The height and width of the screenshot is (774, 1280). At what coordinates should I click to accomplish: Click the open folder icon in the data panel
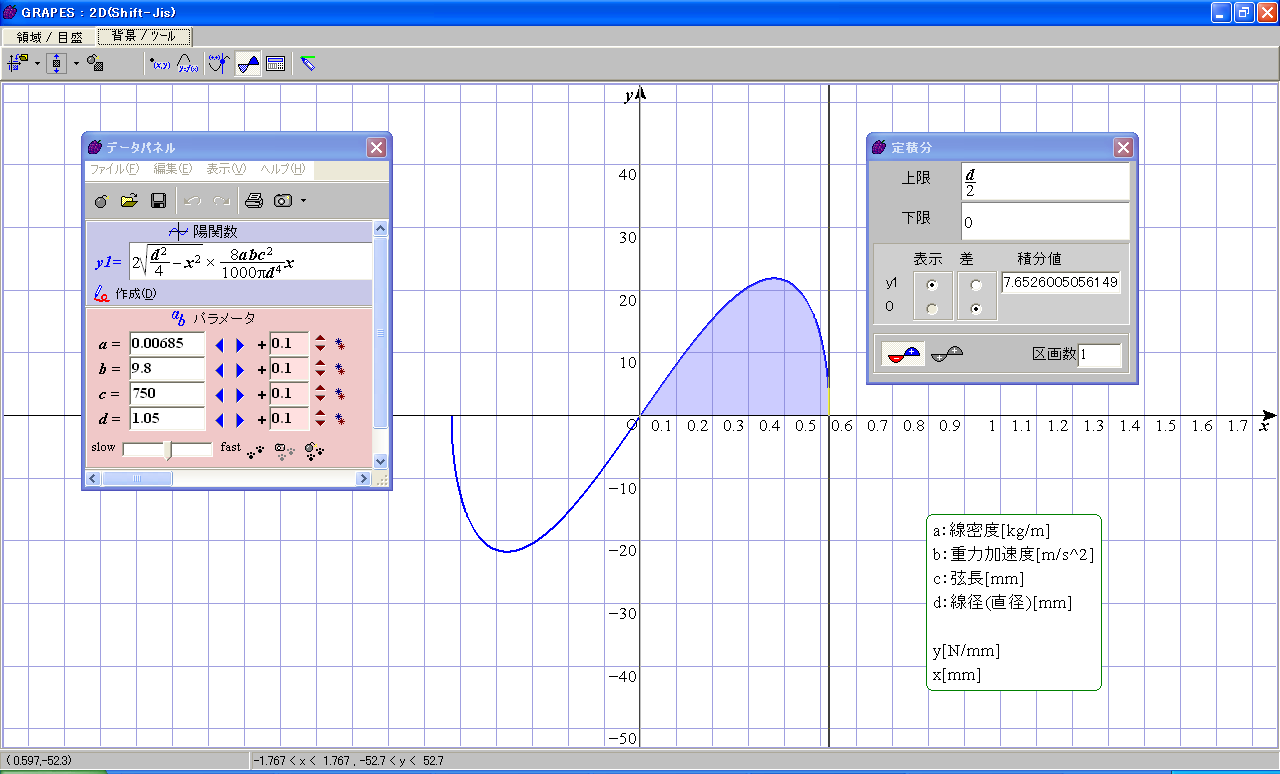129,201
